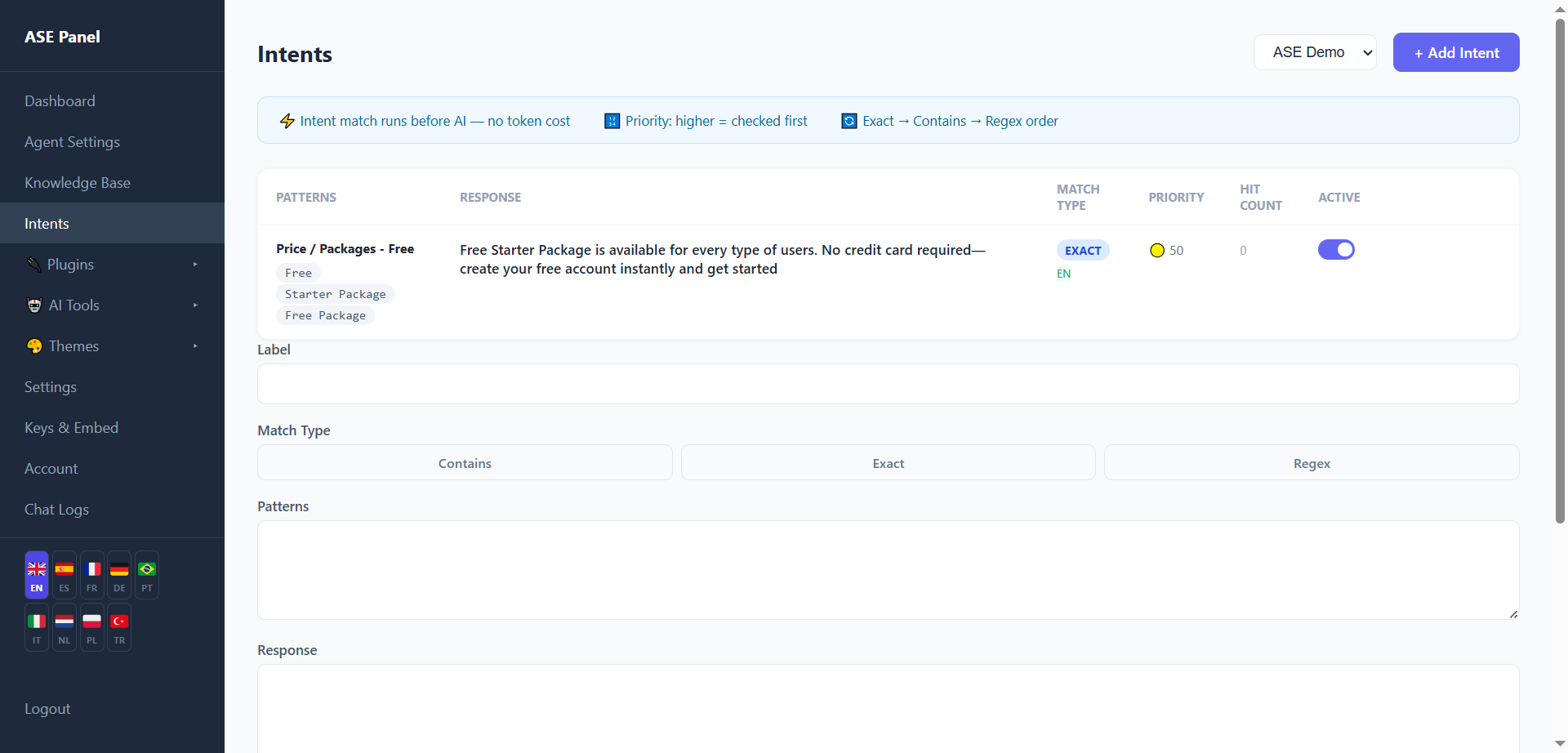Click the PRIORITY column header

1176,198
